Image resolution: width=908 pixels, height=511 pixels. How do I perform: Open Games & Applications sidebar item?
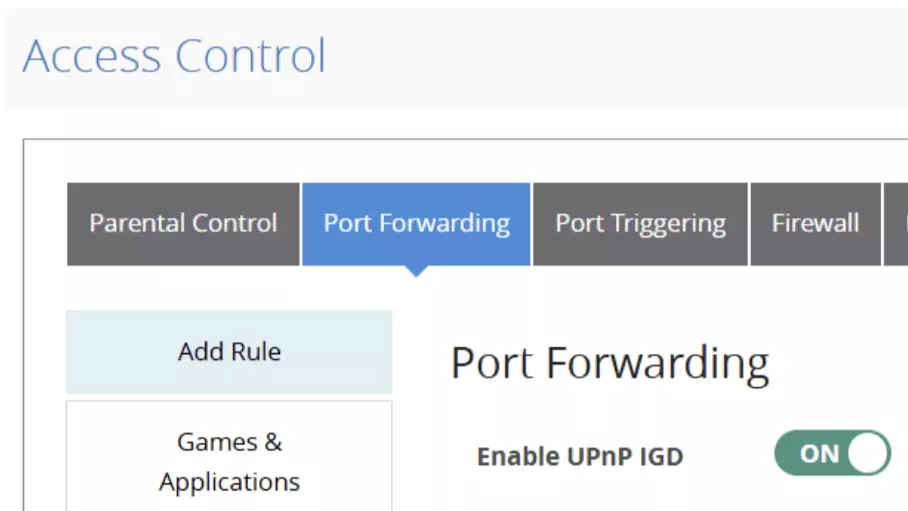[229, 461]
